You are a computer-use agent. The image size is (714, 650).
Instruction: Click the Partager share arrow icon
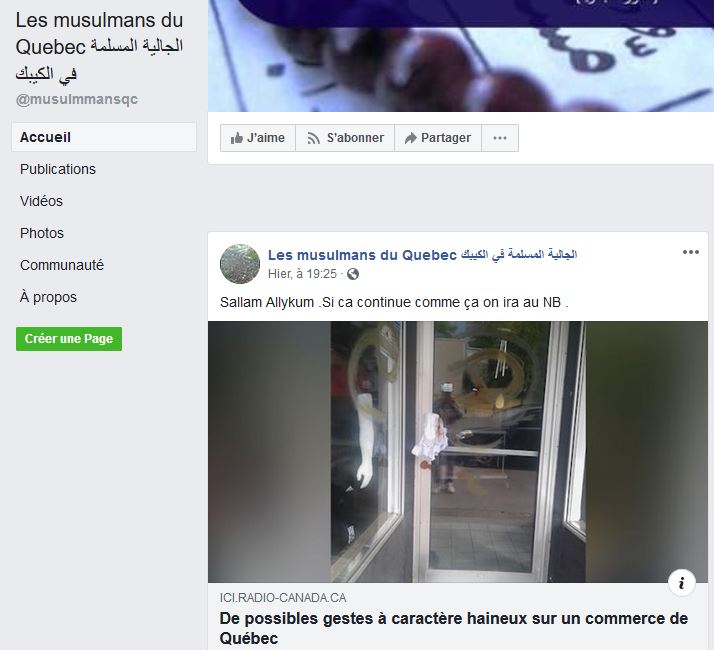(x=411, y=138)
